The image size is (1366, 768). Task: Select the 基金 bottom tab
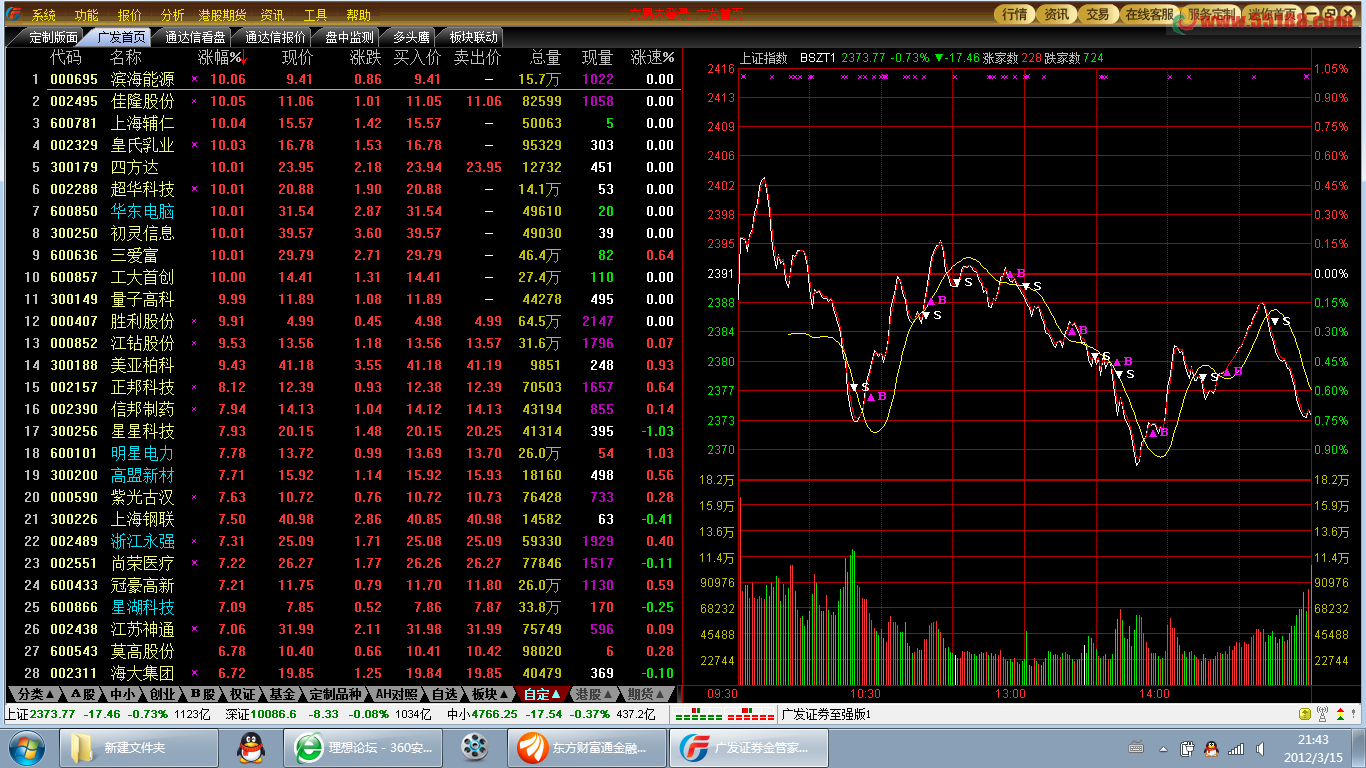pyautogui.click(x=285, y=694)
